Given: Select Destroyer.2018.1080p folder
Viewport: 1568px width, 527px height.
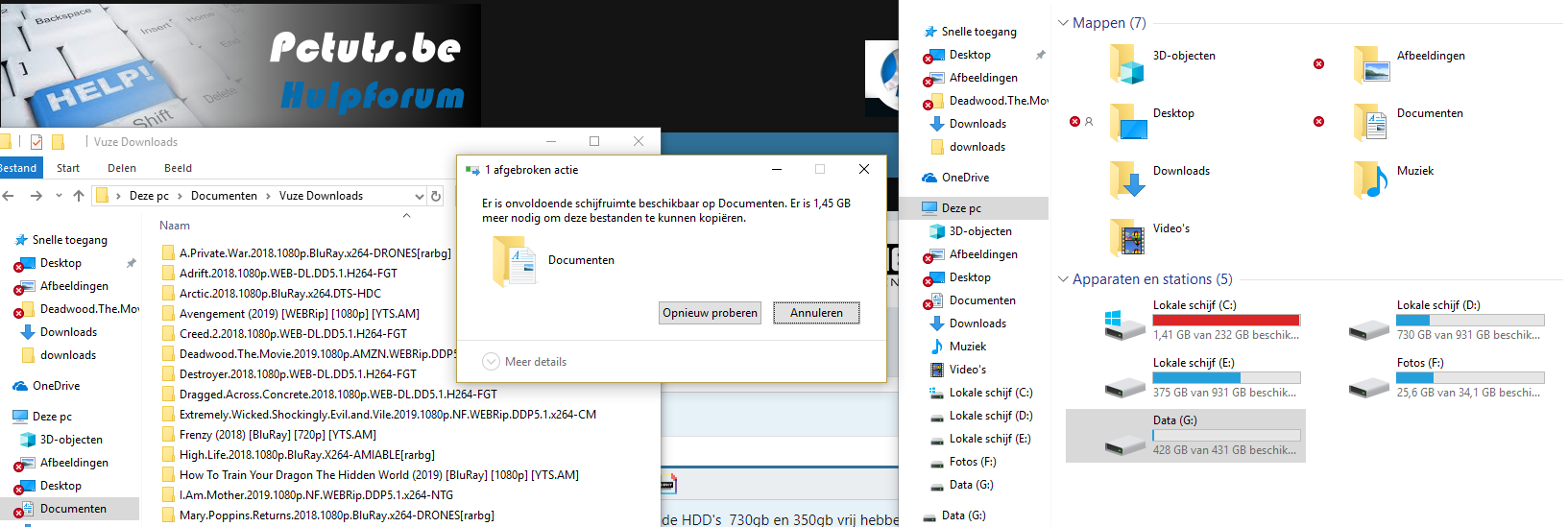Looking at the screenshot, I should pyautogui.click(x=289, y=374).
